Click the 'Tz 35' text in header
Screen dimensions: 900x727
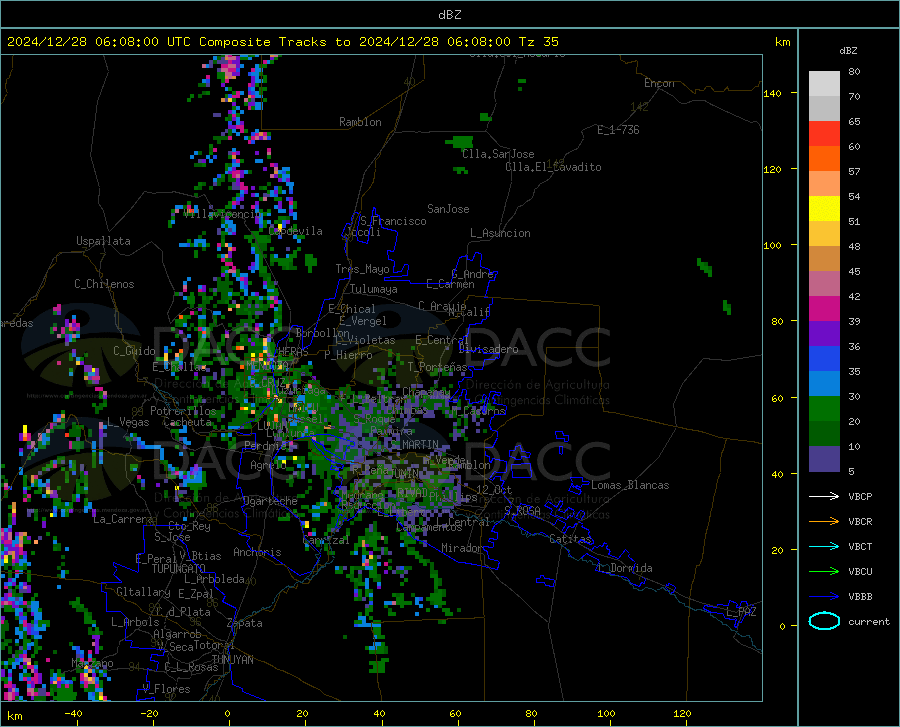pos(538,42)
